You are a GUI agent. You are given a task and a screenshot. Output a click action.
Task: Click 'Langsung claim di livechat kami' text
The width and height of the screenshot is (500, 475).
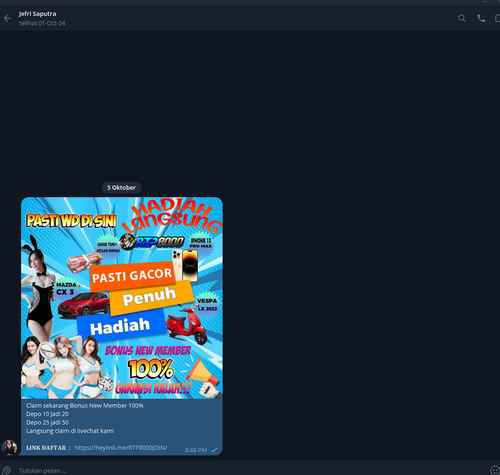point(70,431)
